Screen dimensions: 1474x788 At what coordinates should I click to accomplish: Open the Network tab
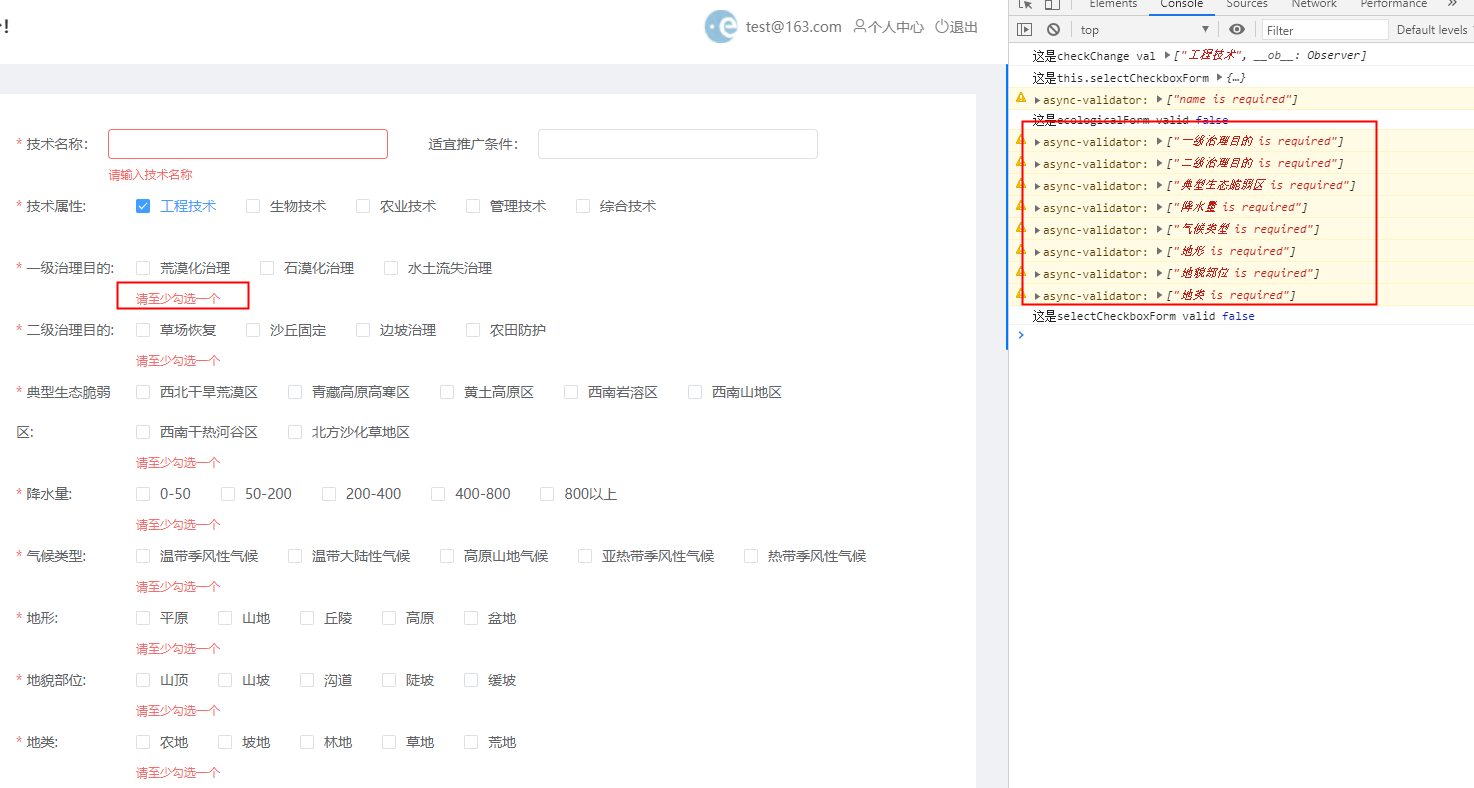click(x=1314, y=4)
